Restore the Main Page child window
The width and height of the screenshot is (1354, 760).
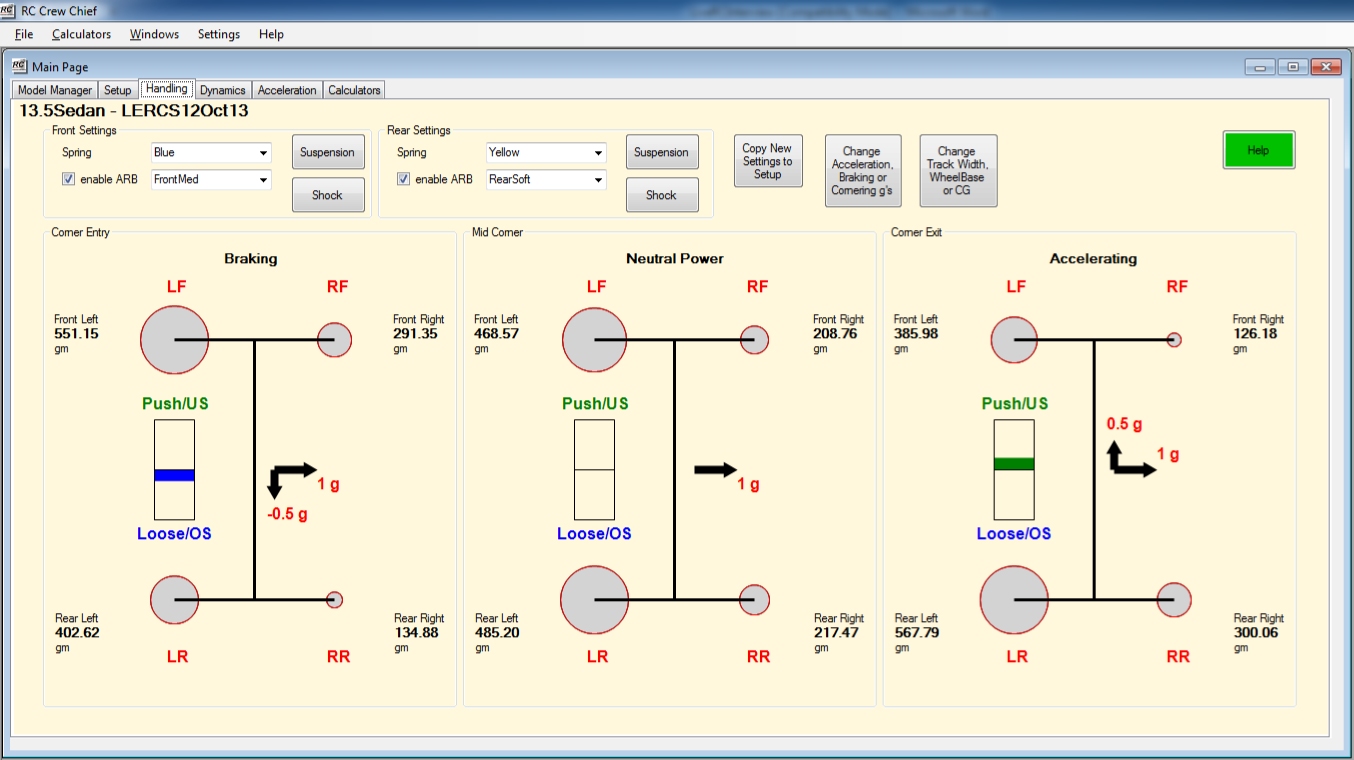pyautogui.click(x=1293, y=67)
